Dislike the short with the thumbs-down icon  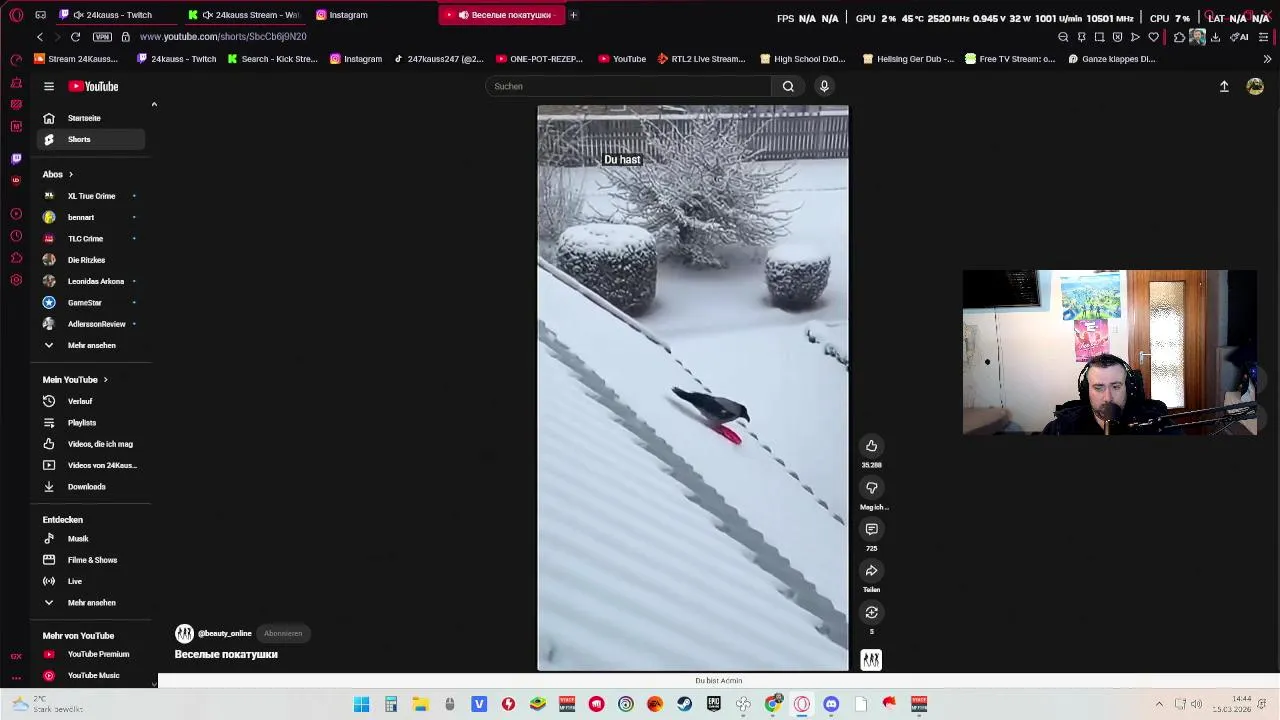[x=871, y=488]
